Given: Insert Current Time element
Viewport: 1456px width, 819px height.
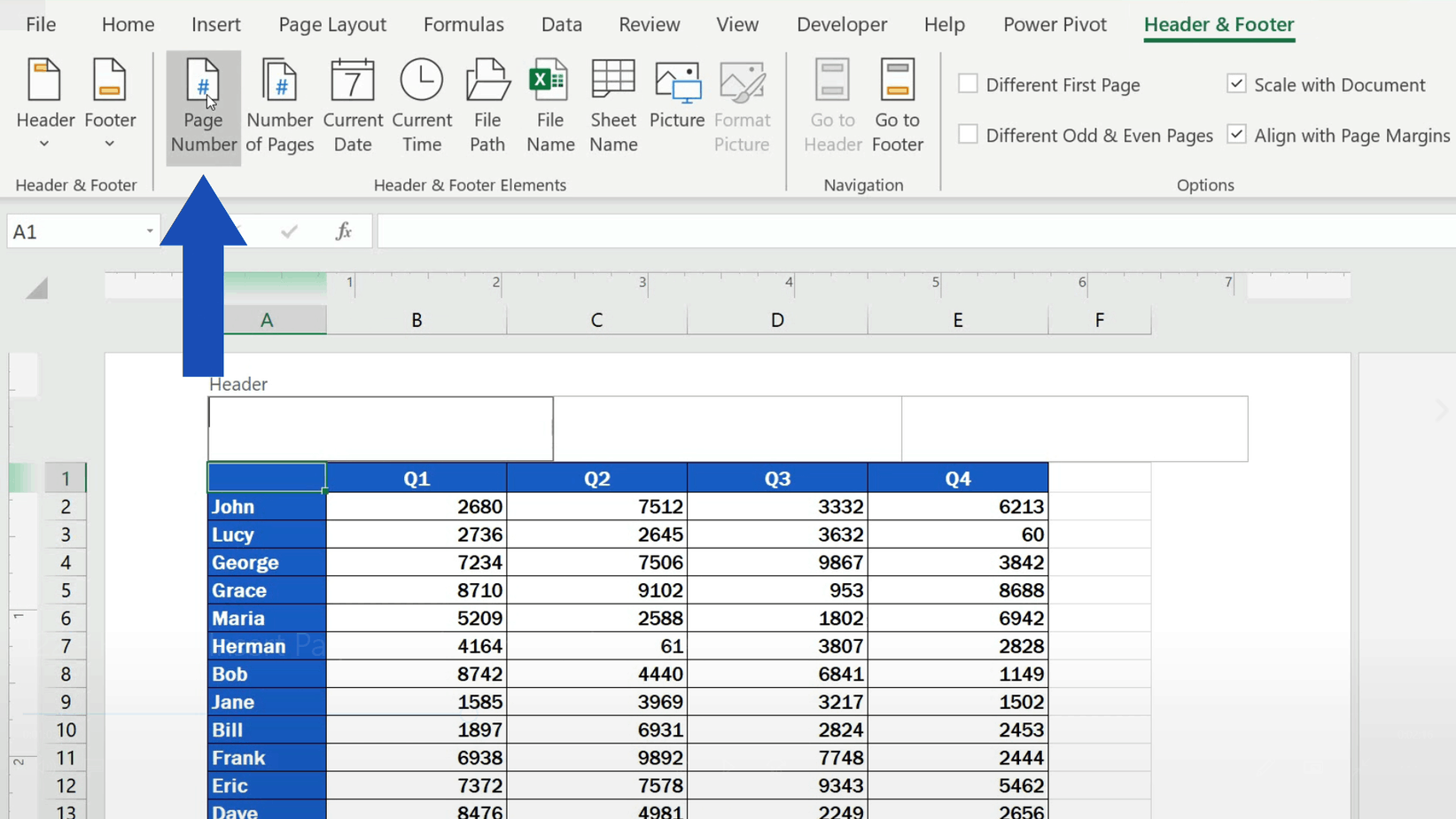Looking at the screenshot, I should (422, 105).
